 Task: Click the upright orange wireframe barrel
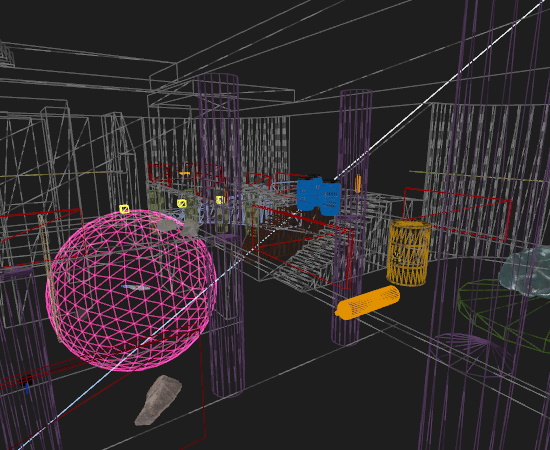pos(409,252)
